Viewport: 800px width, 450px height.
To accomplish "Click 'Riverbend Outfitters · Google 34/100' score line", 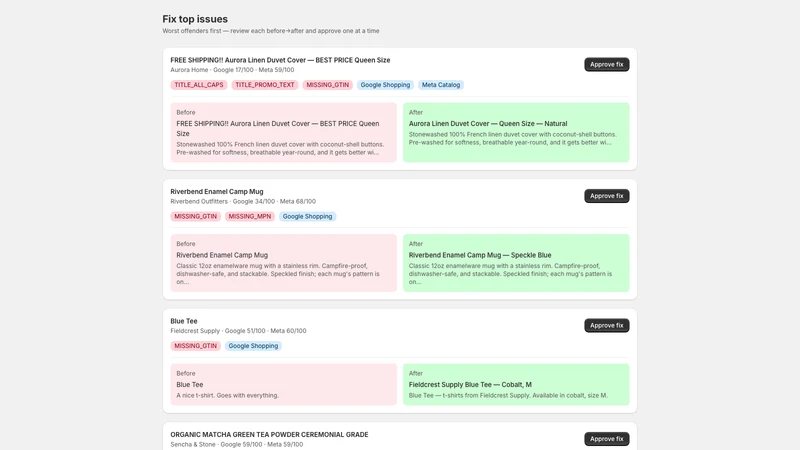I will 243,202.
